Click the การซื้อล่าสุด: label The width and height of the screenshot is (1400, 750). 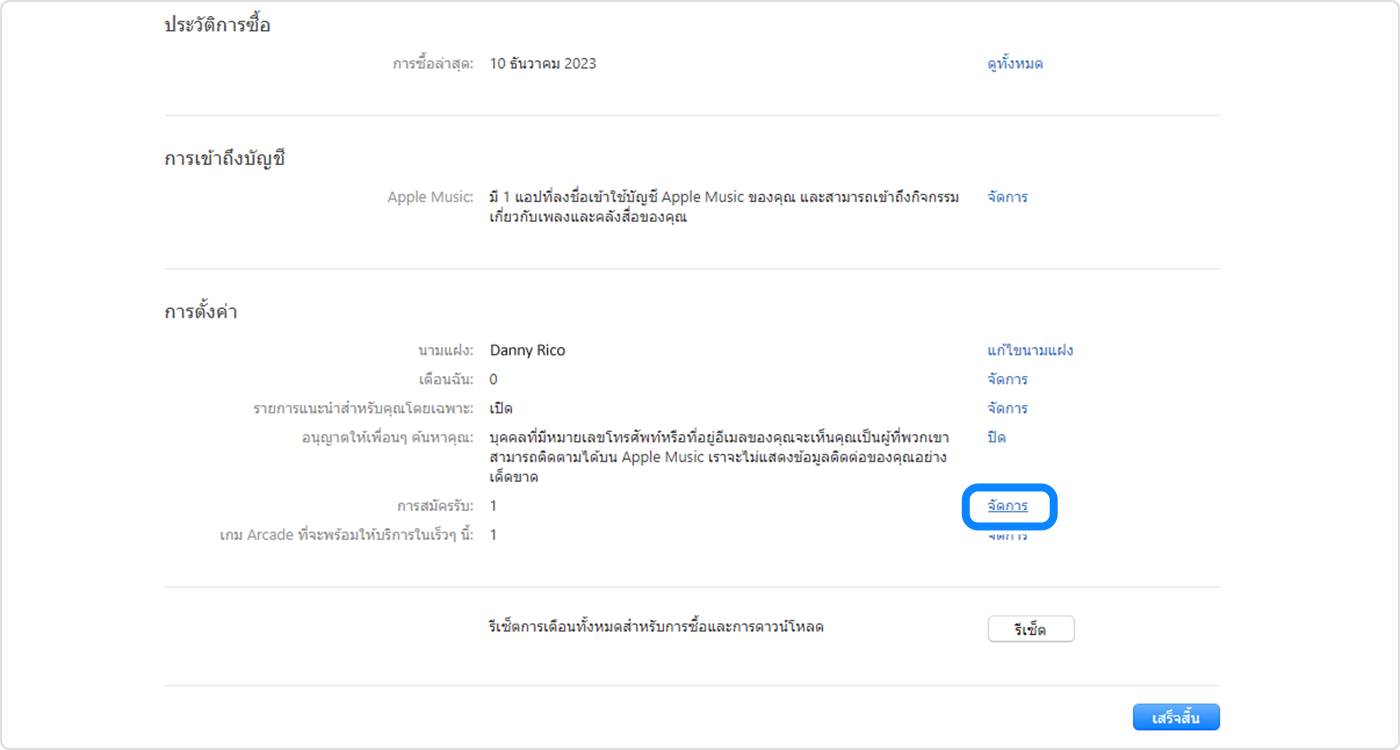coord(433,64)
